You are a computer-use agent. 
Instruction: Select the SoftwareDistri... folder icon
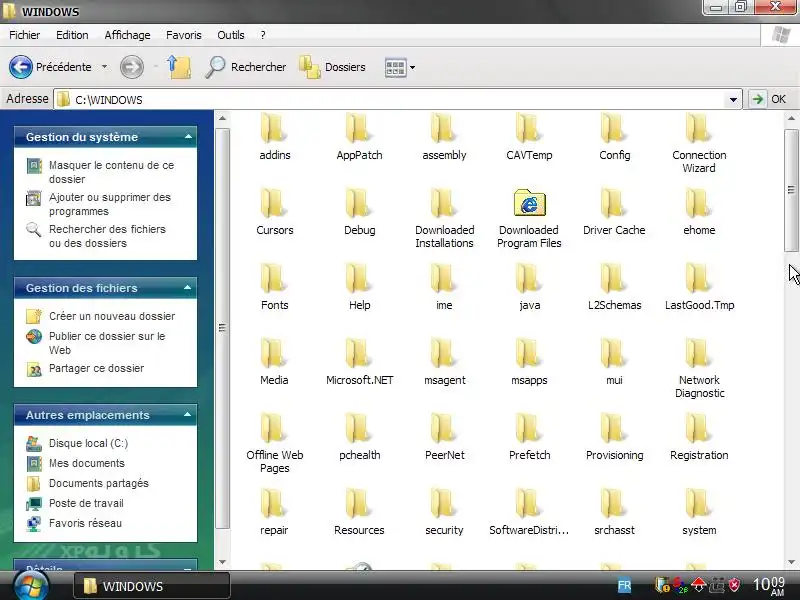pos(529,503)
